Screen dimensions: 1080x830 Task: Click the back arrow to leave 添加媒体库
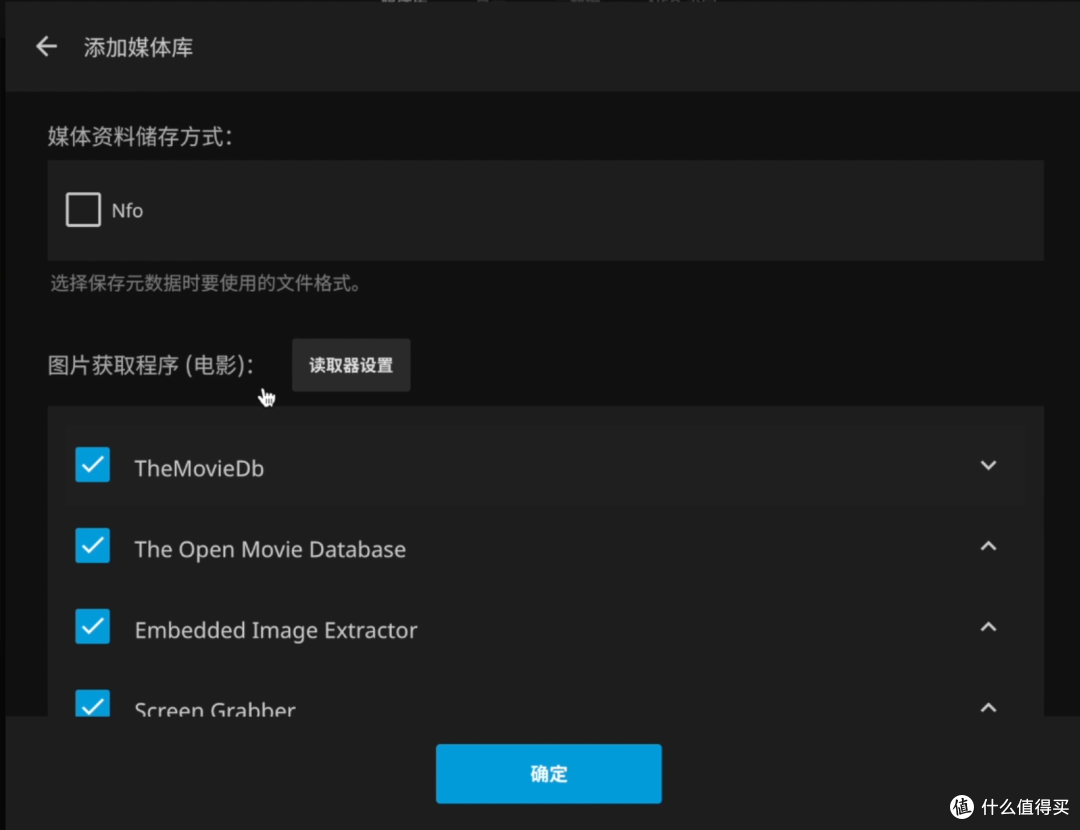[46, 46]
